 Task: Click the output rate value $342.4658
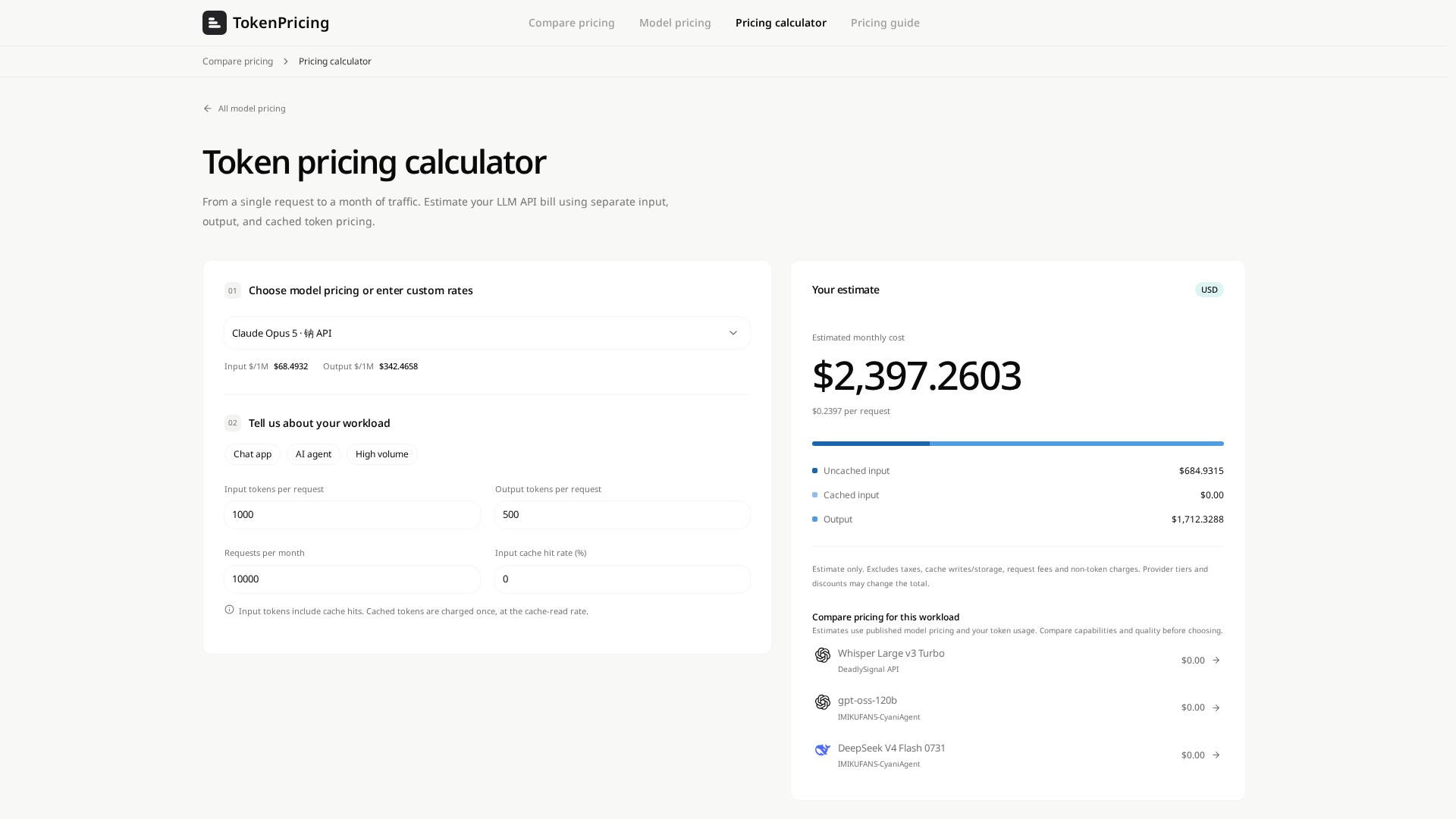point(398,366)
